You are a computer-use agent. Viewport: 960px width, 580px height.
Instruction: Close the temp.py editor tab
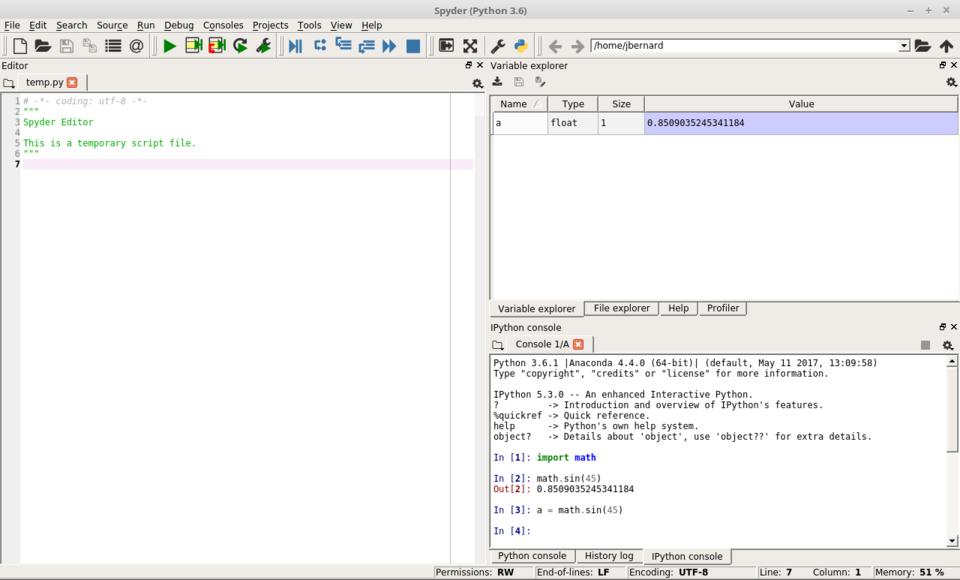coord(72,82)
